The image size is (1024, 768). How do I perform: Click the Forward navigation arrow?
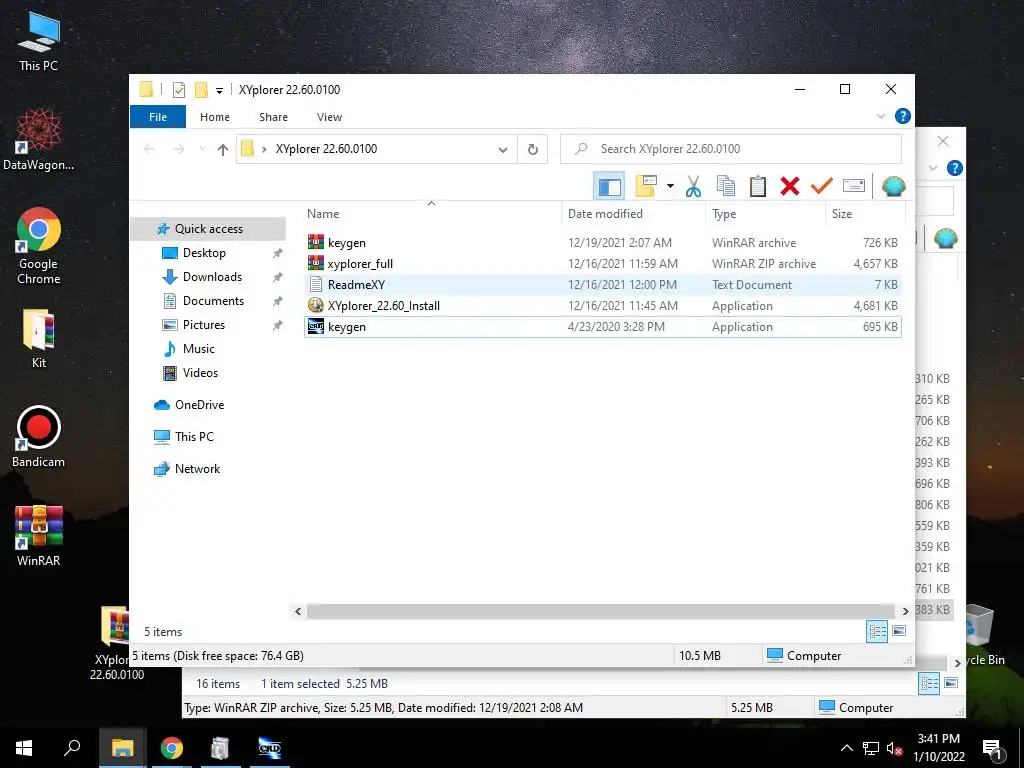(x=178, y=150)
